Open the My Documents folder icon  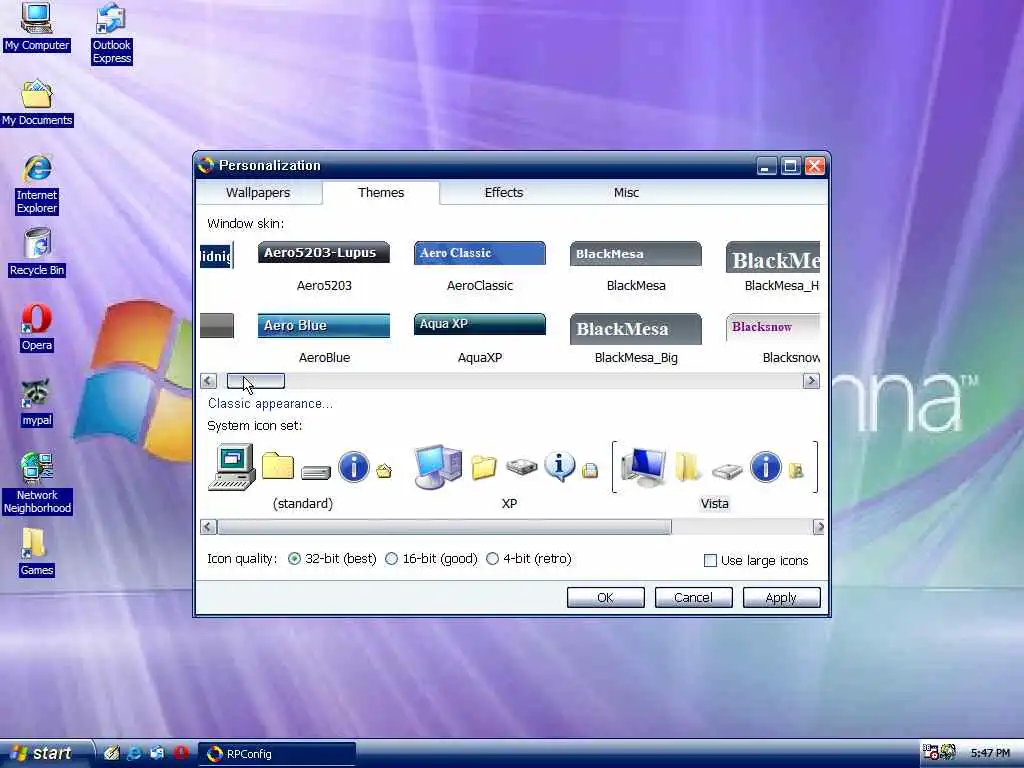(37, 103)
